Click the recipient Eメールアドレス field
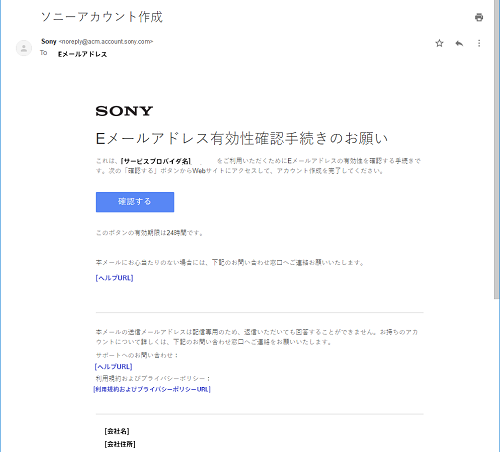The image size is (500, 452). click(x=82, y=54)
